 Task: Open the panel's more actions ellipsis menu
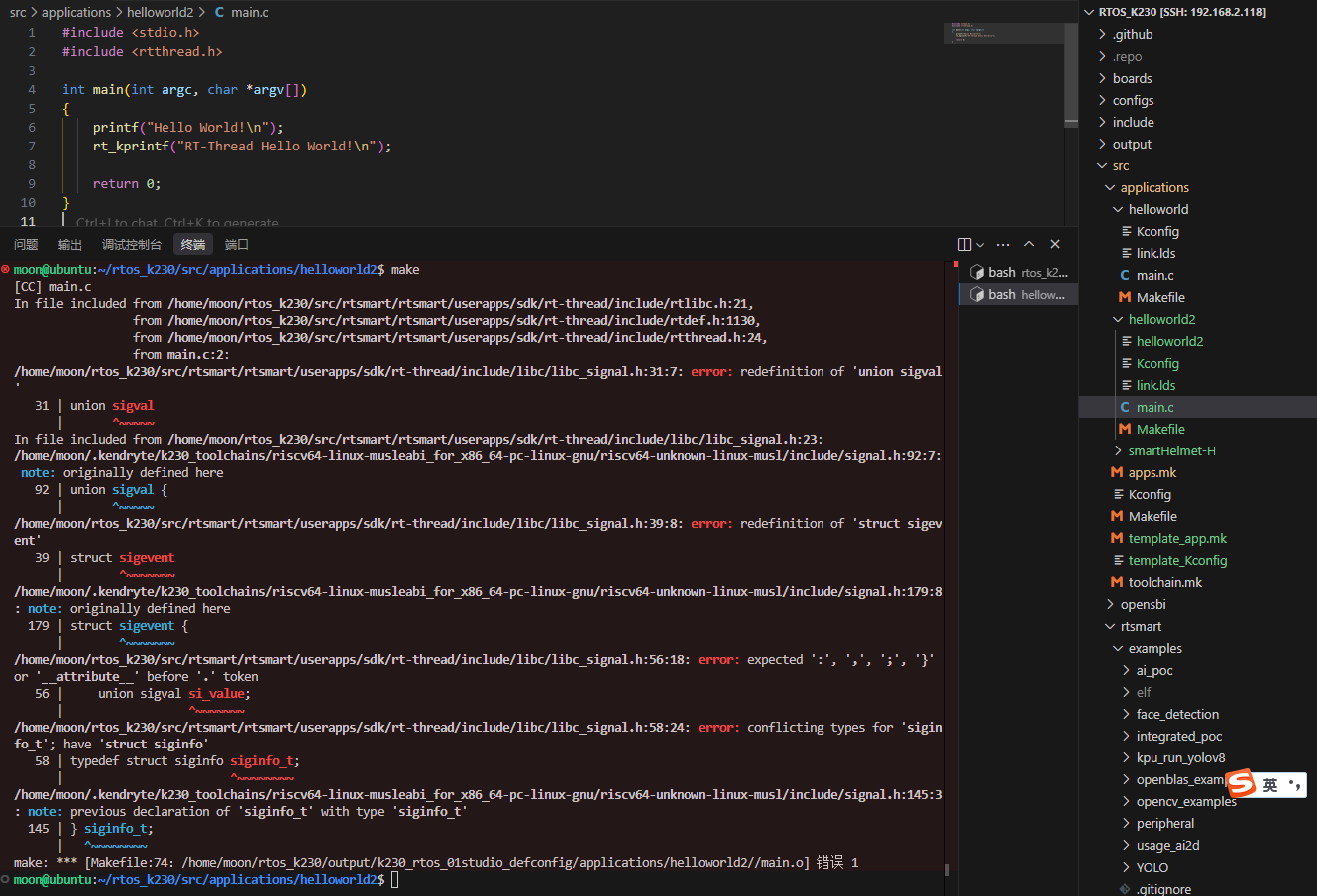(x=1003, y=245)
